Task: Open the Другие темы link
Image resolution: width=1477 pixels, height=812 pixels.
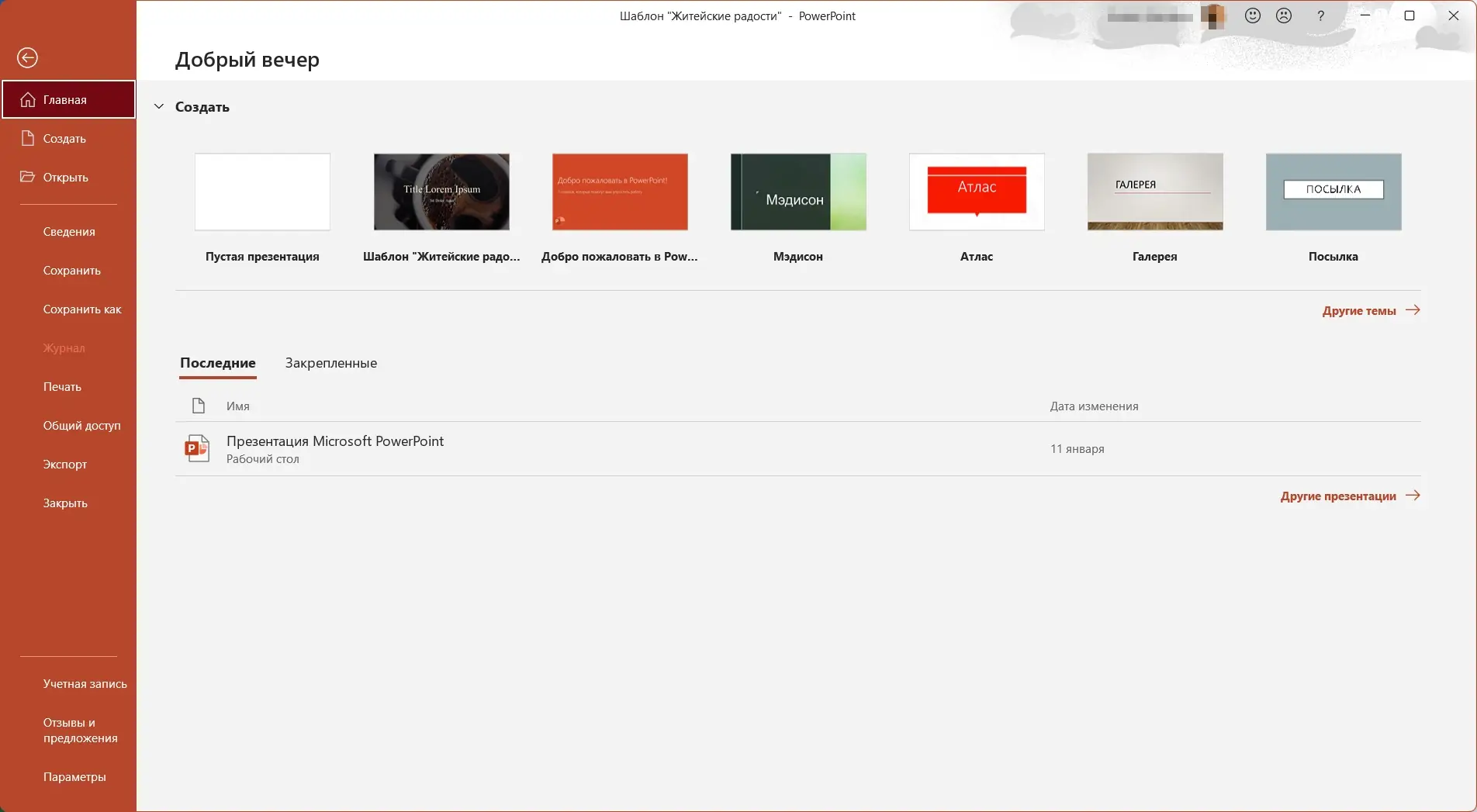Action: pos(1360,310)
